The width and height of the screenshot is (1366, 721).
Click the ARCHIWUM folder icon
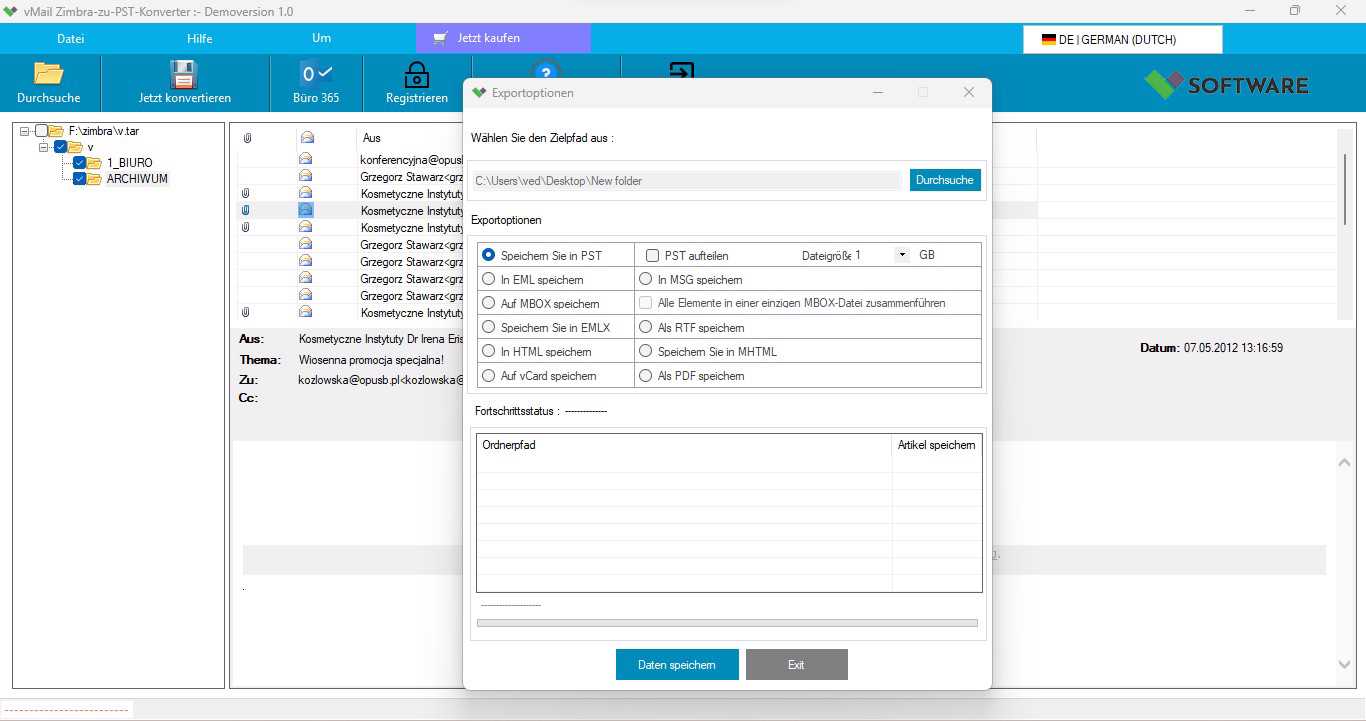(94, 179)
